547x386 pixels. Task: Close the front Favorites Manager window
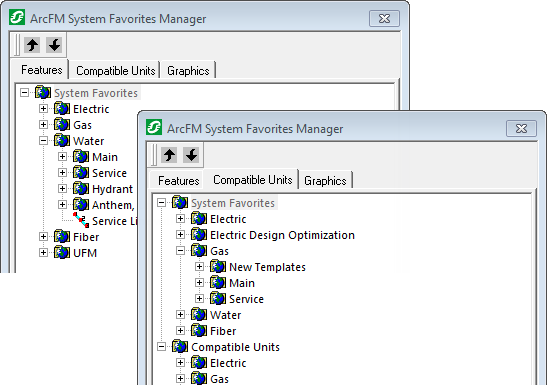[x=521, y=129]
